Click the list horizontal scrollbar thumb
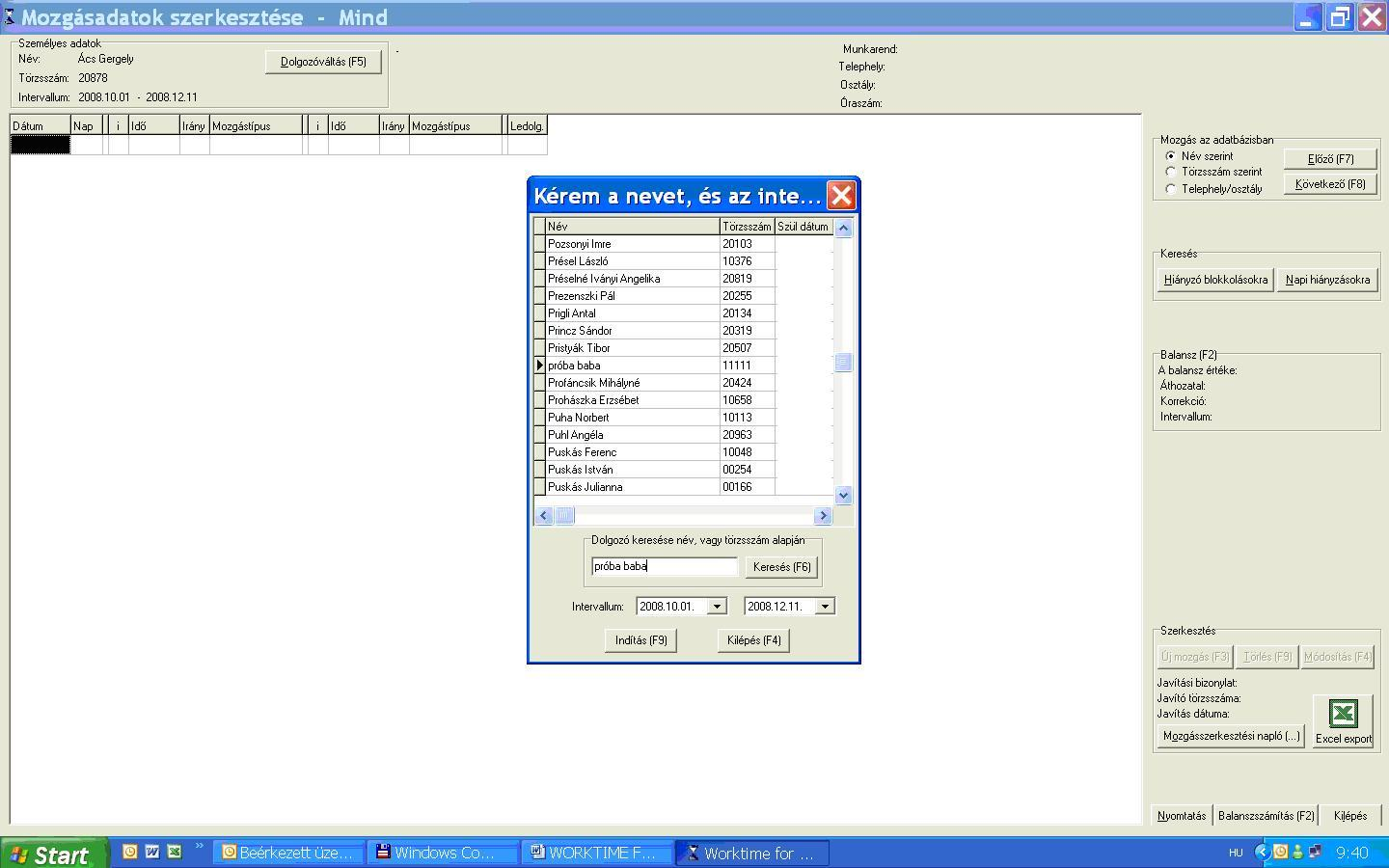The width and height of the screenshot is (1389, 868). tap(564, 516)
